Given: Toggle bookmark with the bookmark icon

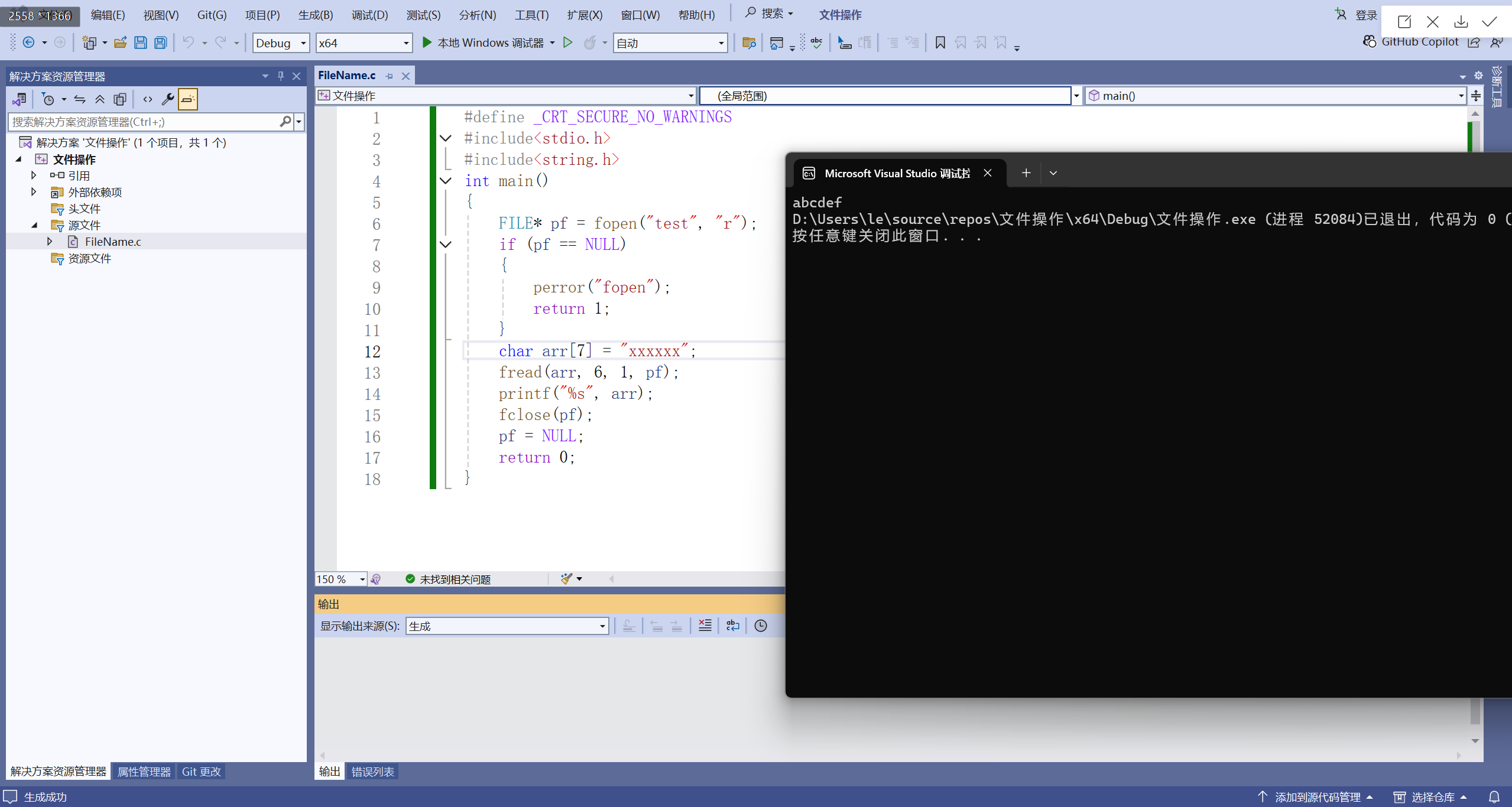Looking at the screenshot, I should [940, 43].
